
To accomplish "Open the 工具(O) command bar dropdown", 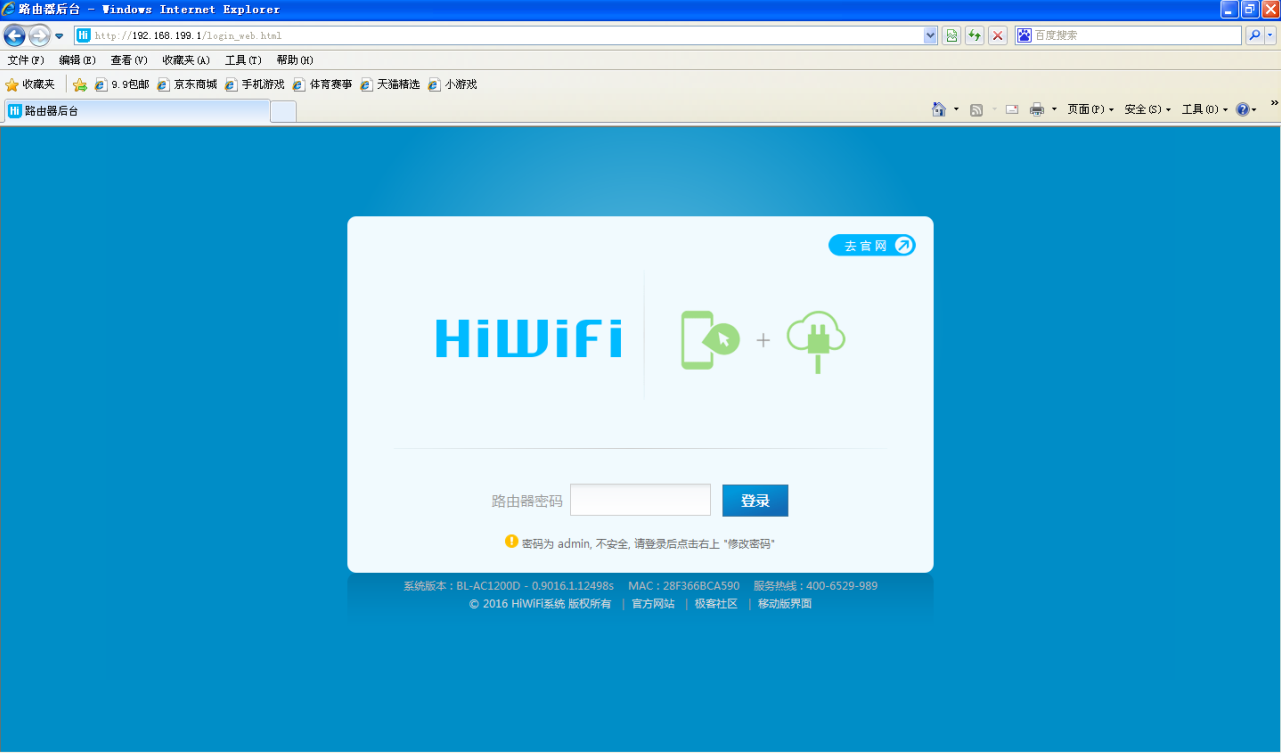I will [1203, 108].
